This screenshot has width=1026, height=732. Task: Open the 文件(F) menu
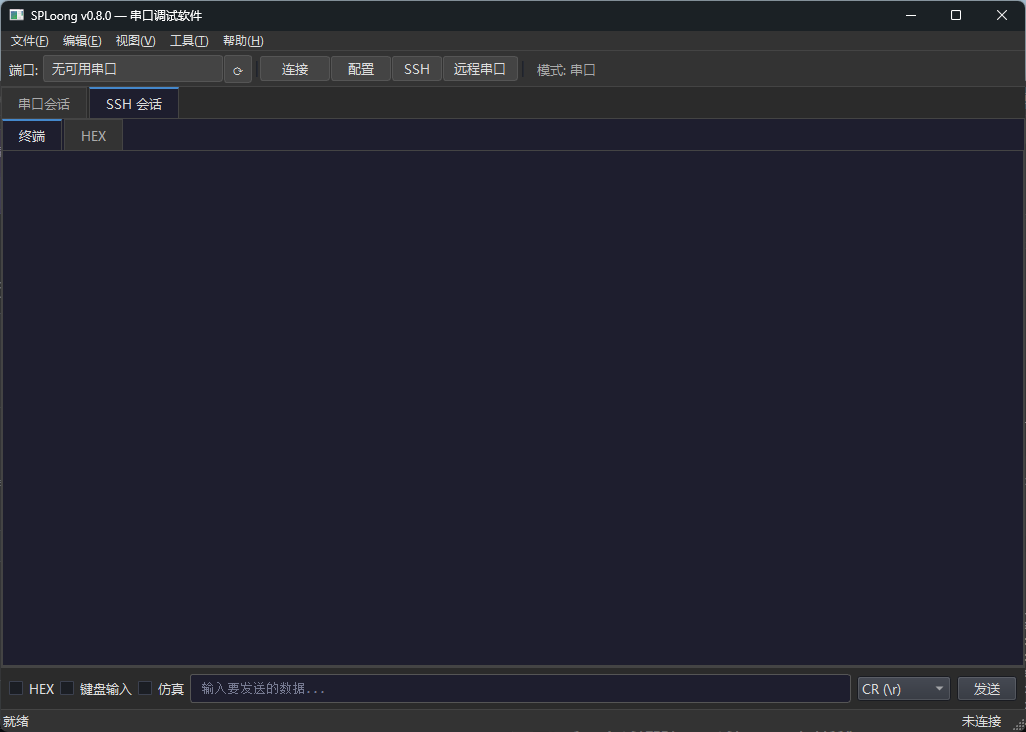coord(29,41)
